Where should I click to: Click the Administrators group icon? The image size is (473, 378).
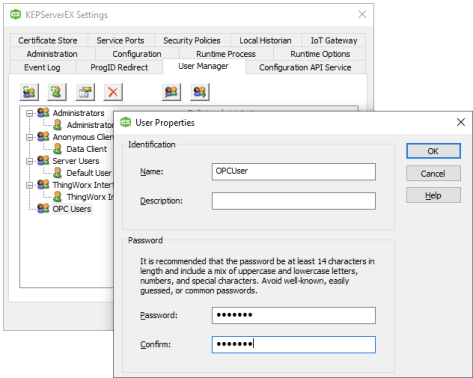pos(43,113)
